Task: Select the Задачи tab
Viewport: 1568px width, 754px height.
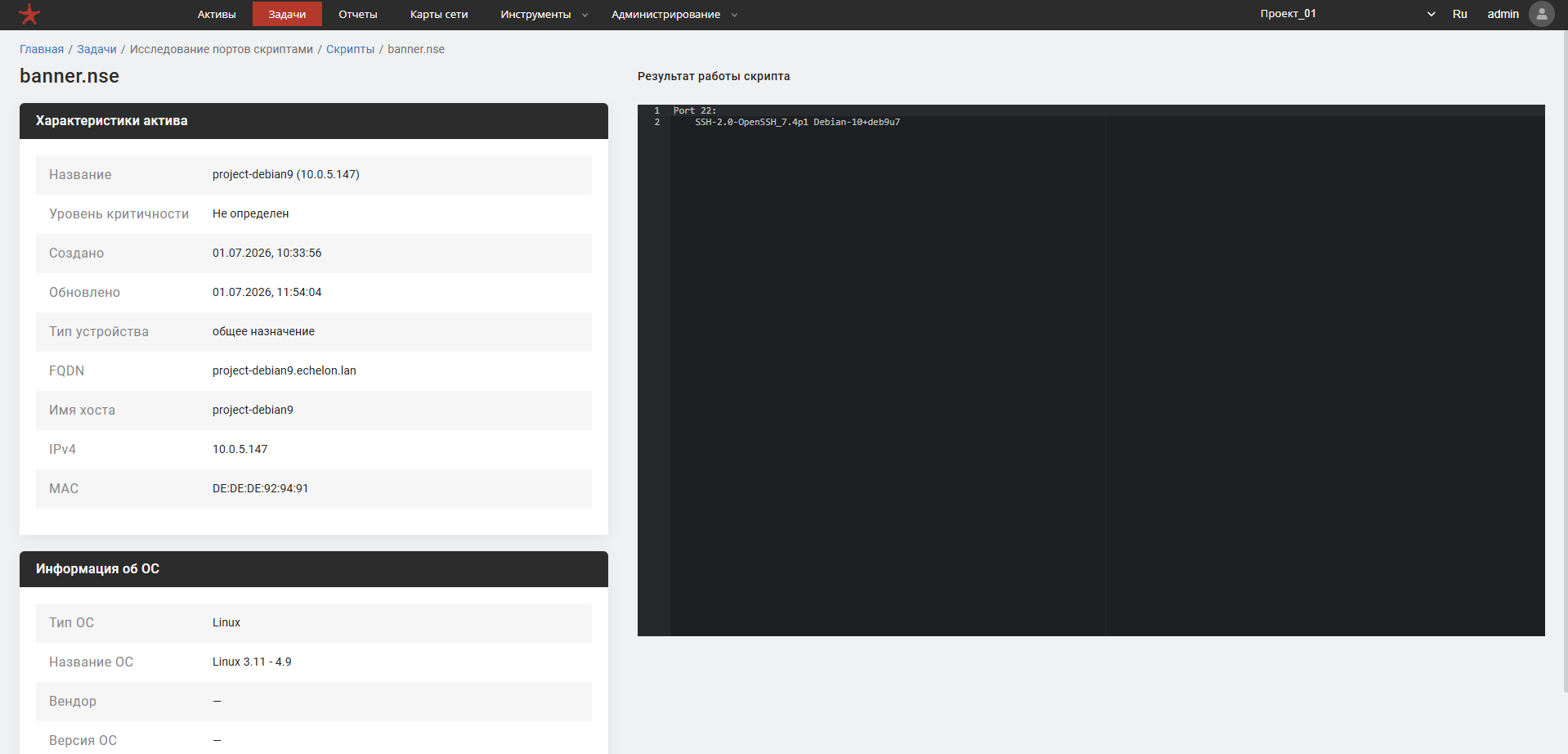Action: tap(287, 14)
